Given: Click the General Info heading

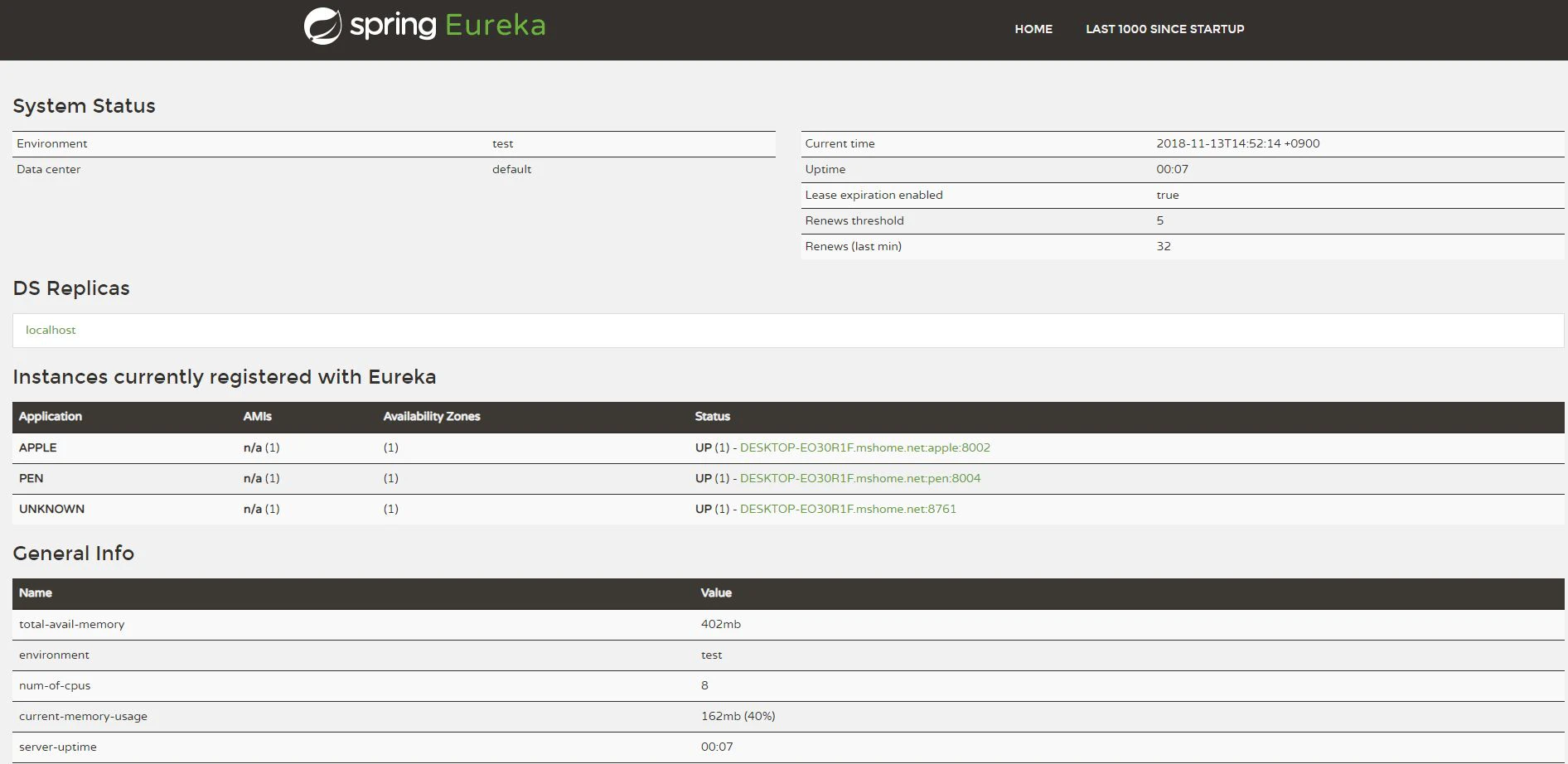Looking at the screenshot, I should (73, 553).
